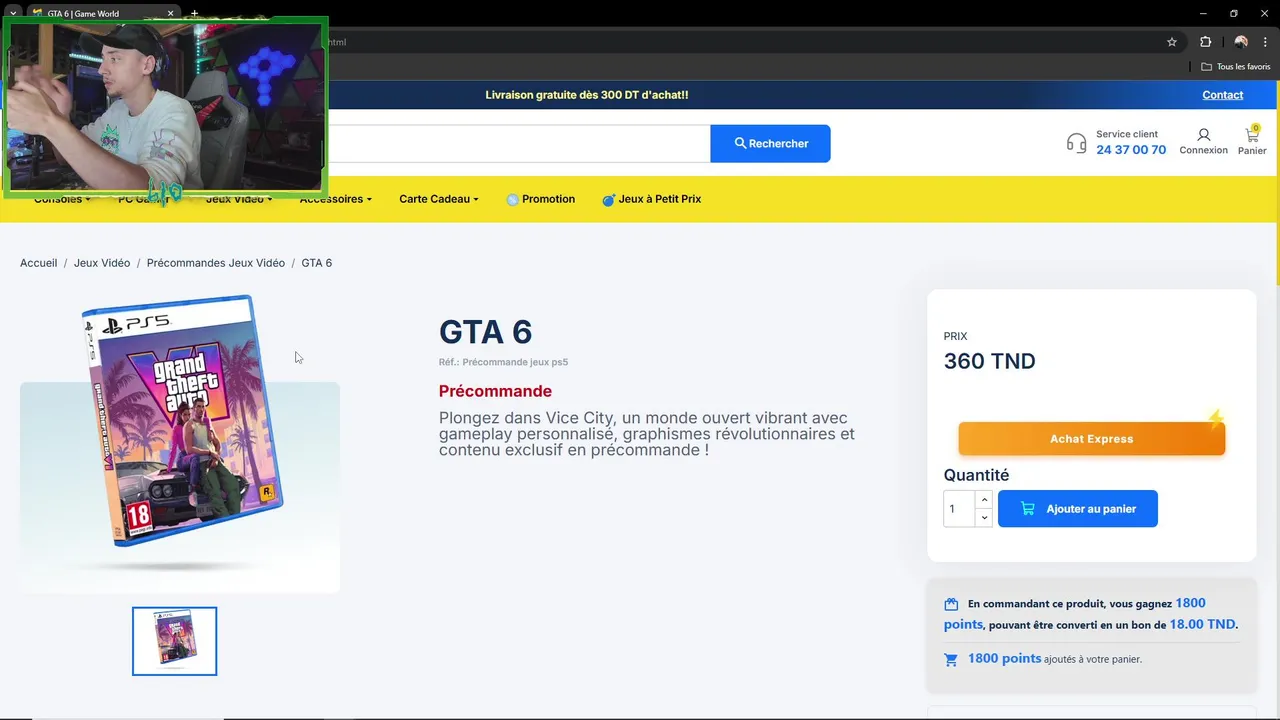Open Tous les favoris bookmarks folder
This screenshot has height=720, width=1280.
point(1235,67)
